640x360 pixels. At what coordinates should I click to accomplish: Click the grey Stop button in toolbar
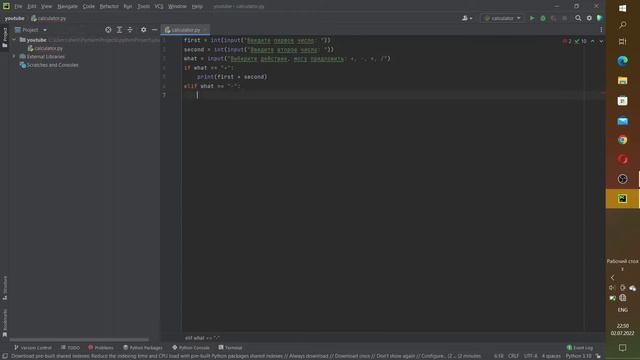pos(564,18)
